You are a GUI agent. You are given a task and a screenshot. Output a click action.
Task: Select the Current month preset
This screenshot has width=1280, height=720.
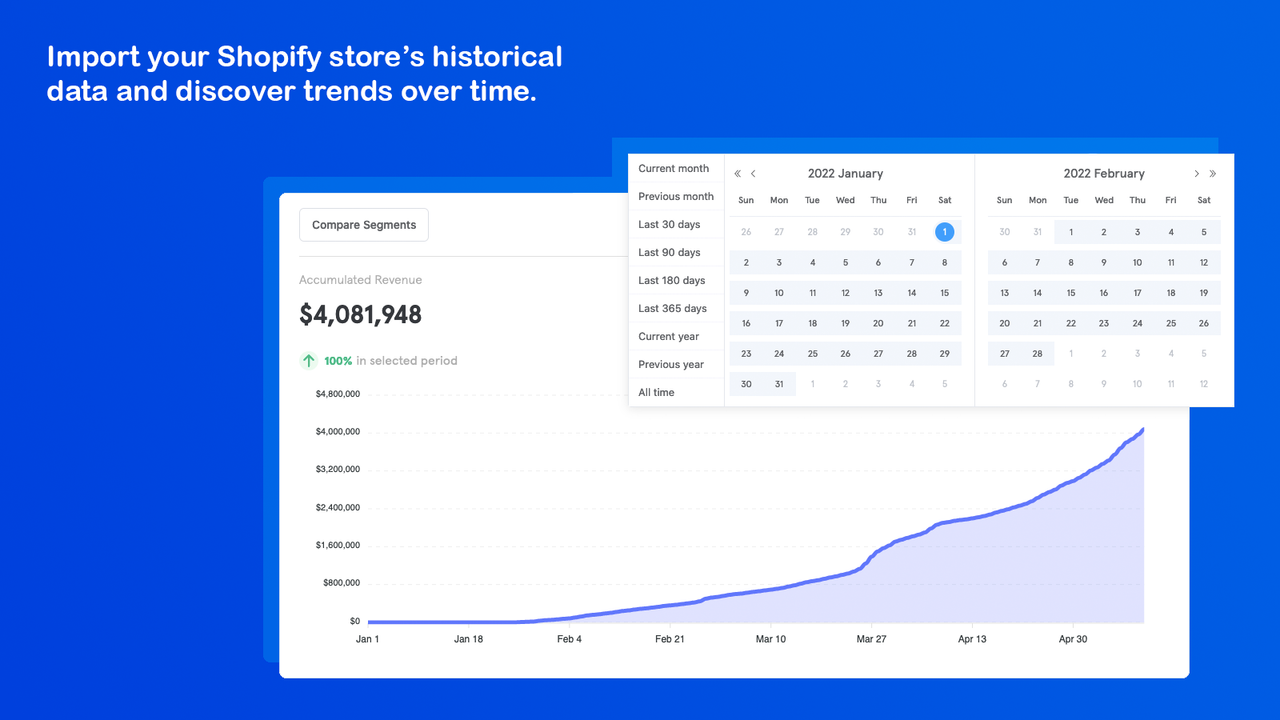pyautogui.click(x=674, y=168)
